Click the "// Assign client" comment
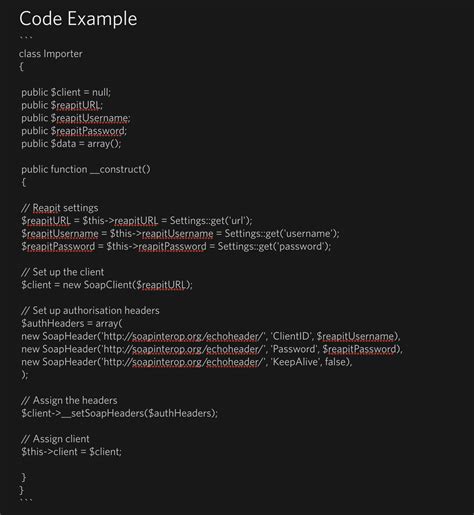The width and height of the screenshot is (474, 515). [55, 439]
